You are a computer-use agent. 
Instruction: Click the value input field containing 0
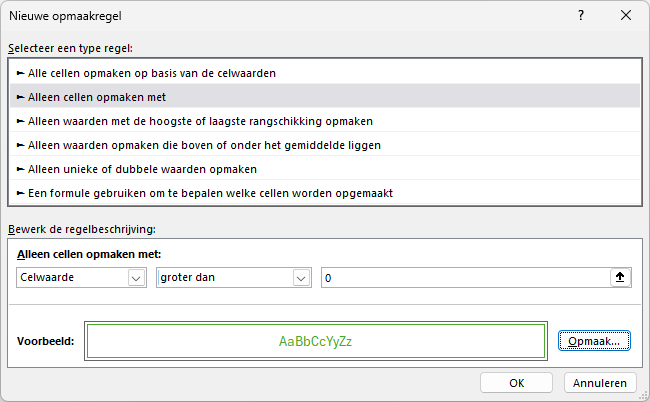point(465,278)
